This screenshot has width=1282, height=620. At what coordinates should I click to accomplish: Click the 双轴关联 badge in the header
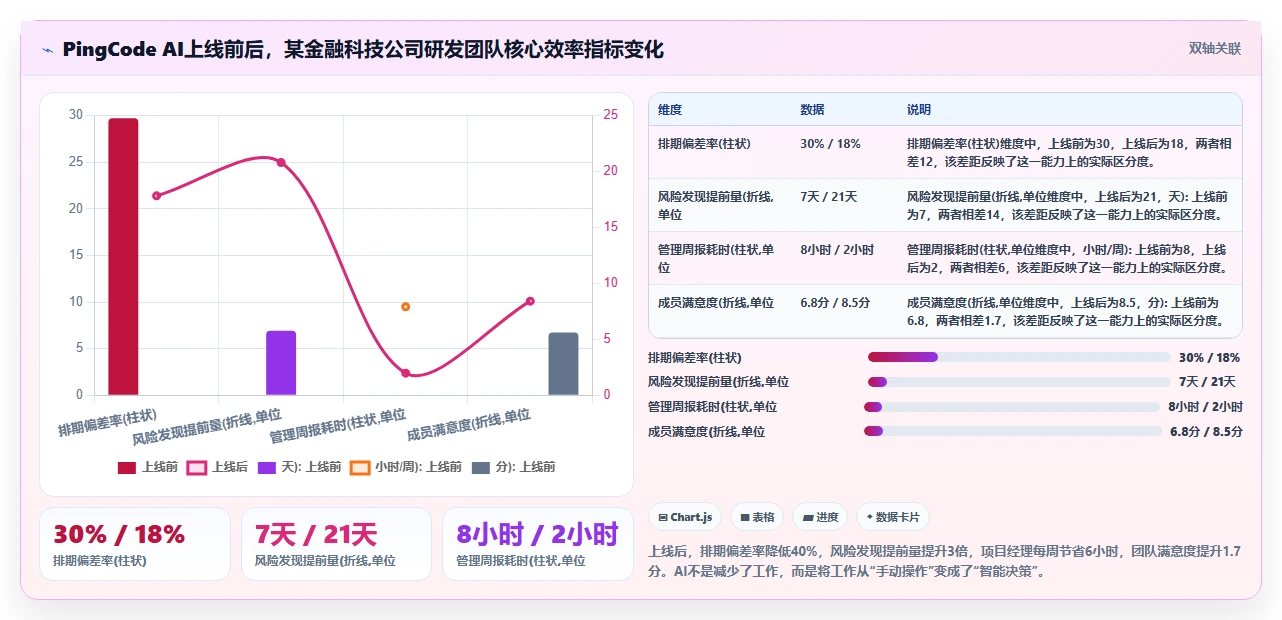pyautogui.click(x=1215, y=48)
